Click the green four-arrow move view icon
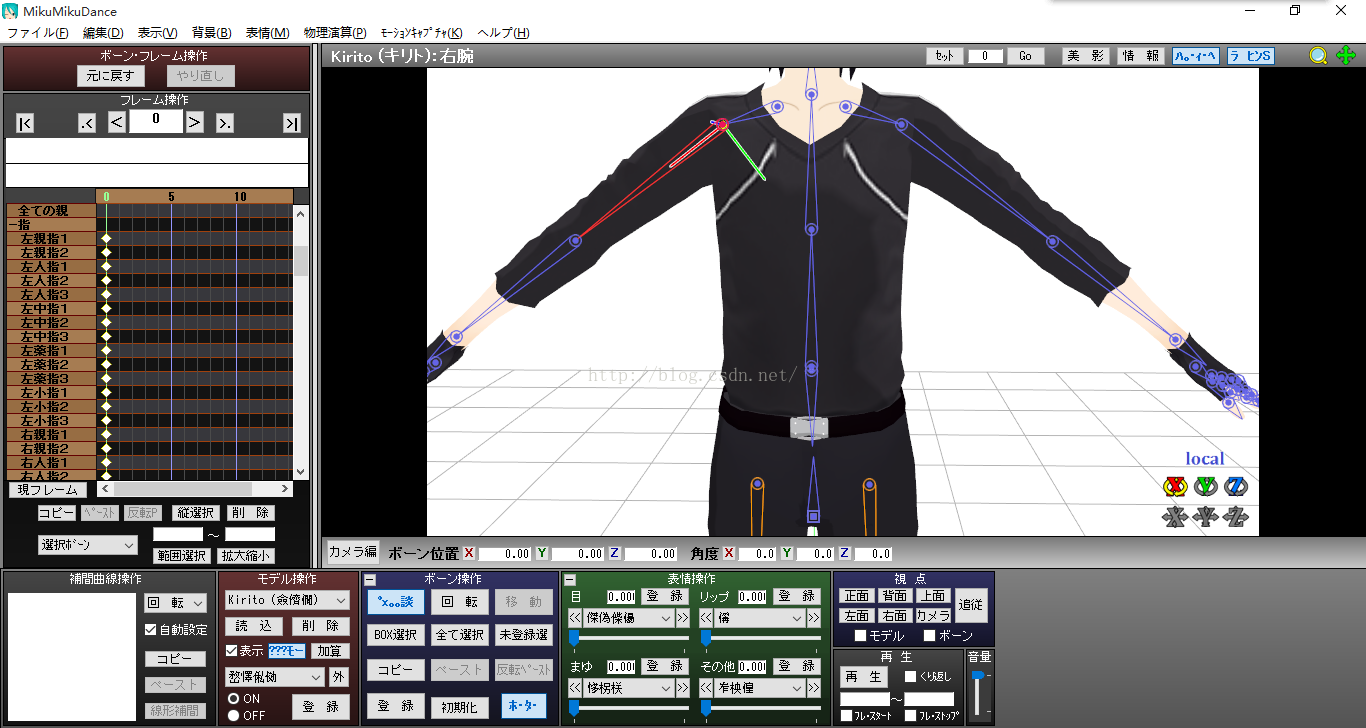Viewport: 1366px width, 728px height. 1346,56
